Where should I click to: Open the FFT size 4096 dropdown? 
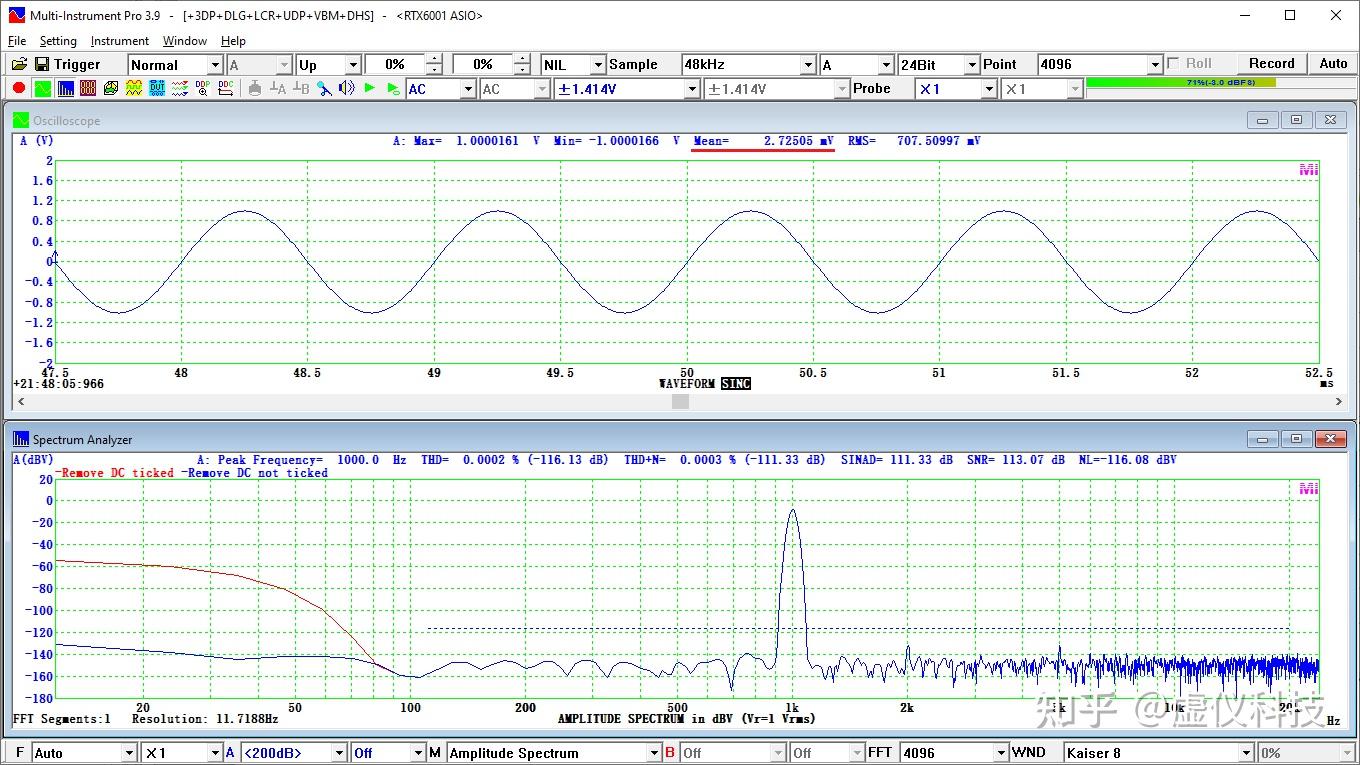1000,753
